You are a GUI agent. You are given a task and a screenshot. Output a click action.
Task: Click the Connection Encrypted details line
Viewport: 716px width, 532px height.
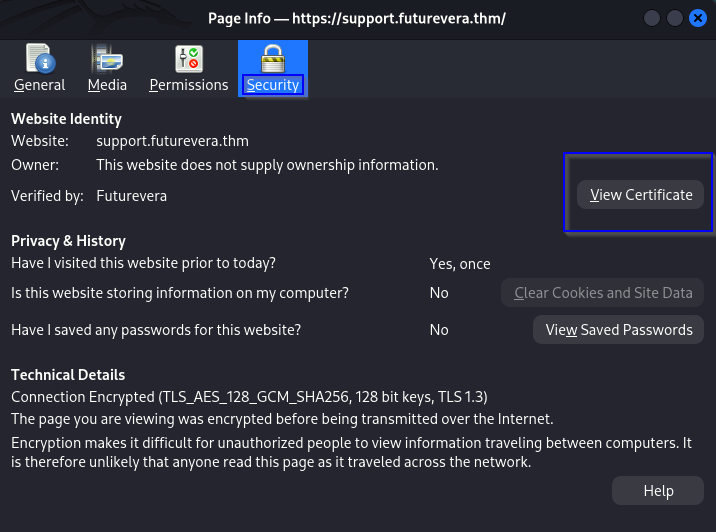click(x=249, y=397)
